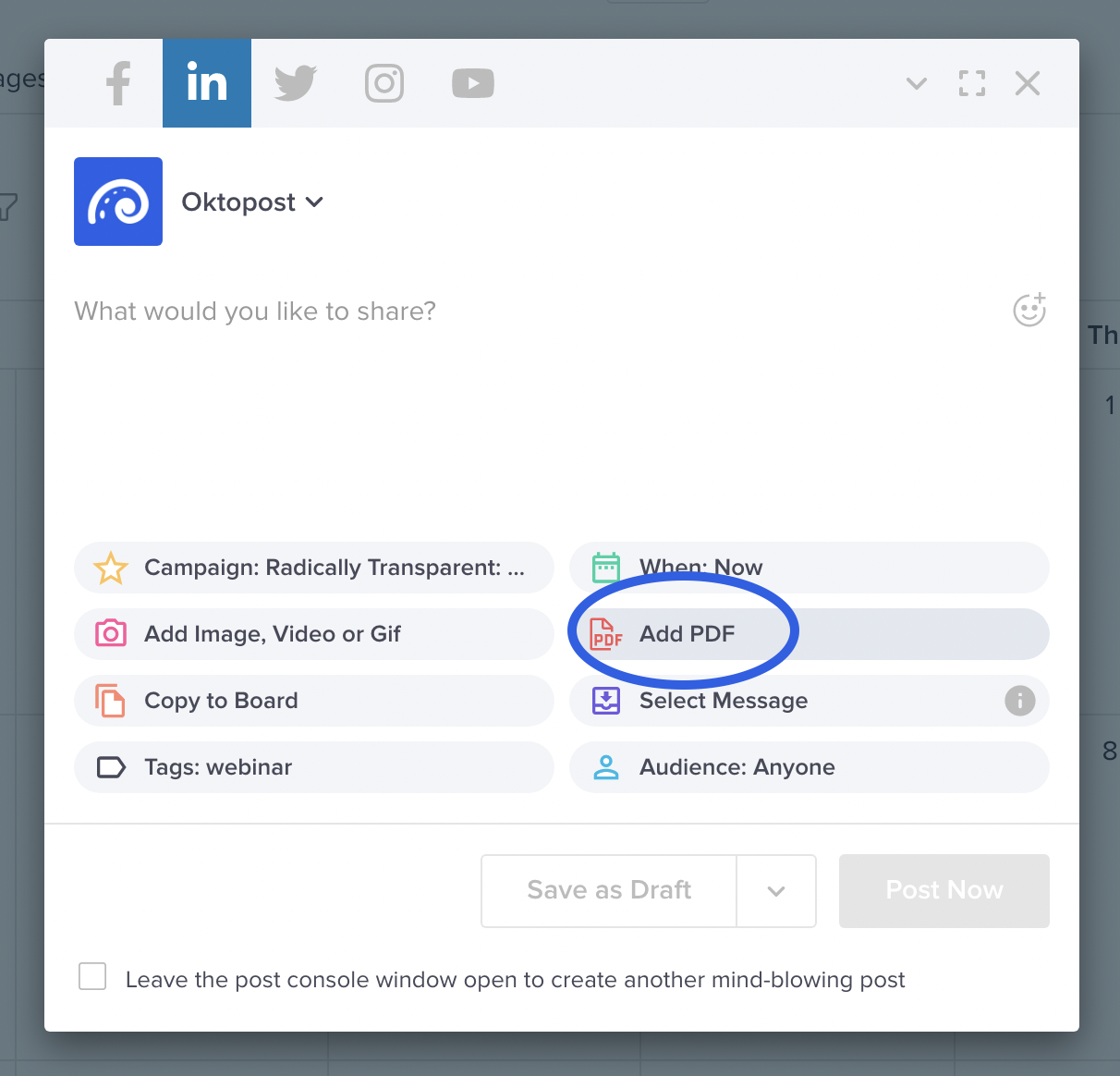The height and width of the screenshot is (1076, 1120).
Task: Click Add Image, Video or Gif
Action: point(314,634)
